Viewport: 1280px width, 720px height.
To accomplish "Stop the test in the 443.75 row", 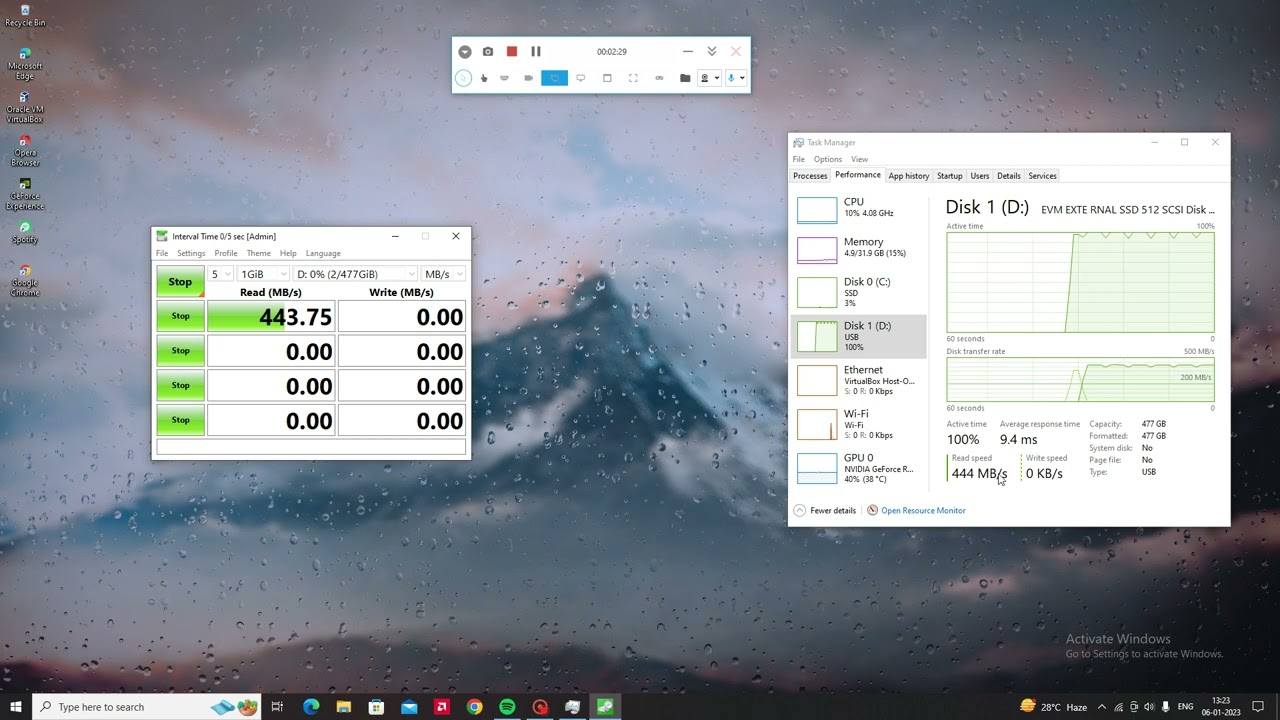I will (180, 316).
